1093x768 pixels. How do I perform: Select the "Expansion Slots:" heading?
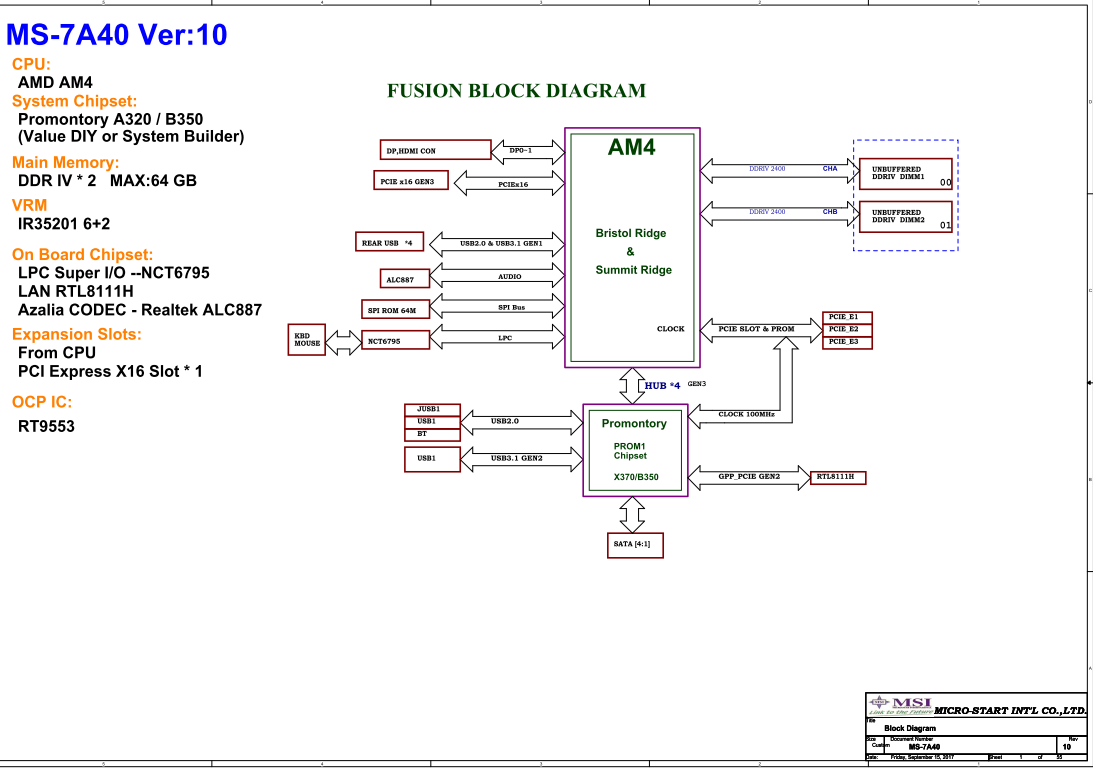77,335
